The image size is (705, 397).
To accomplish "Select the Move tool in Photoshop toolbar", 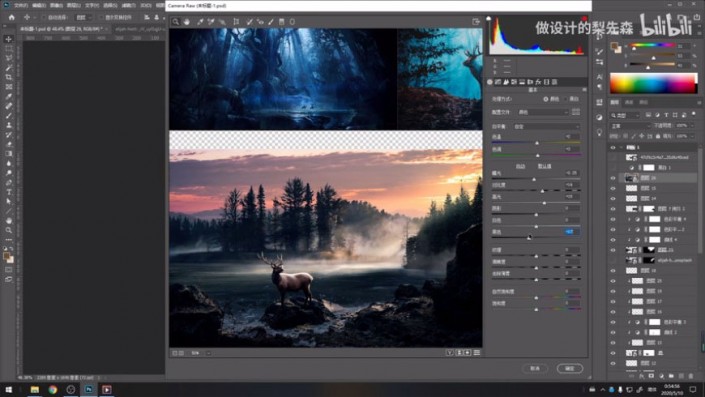I will 9,39.
